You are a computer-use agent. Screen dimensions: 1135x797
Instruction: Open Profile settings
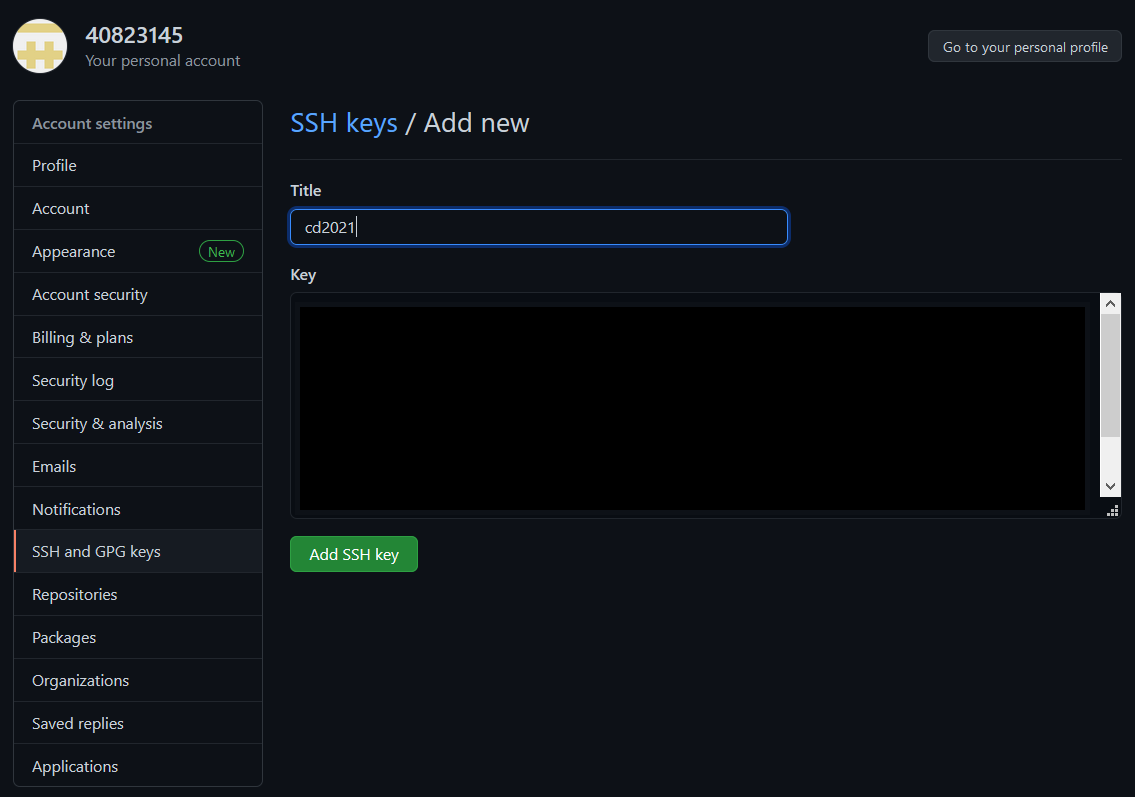point(138,166)
